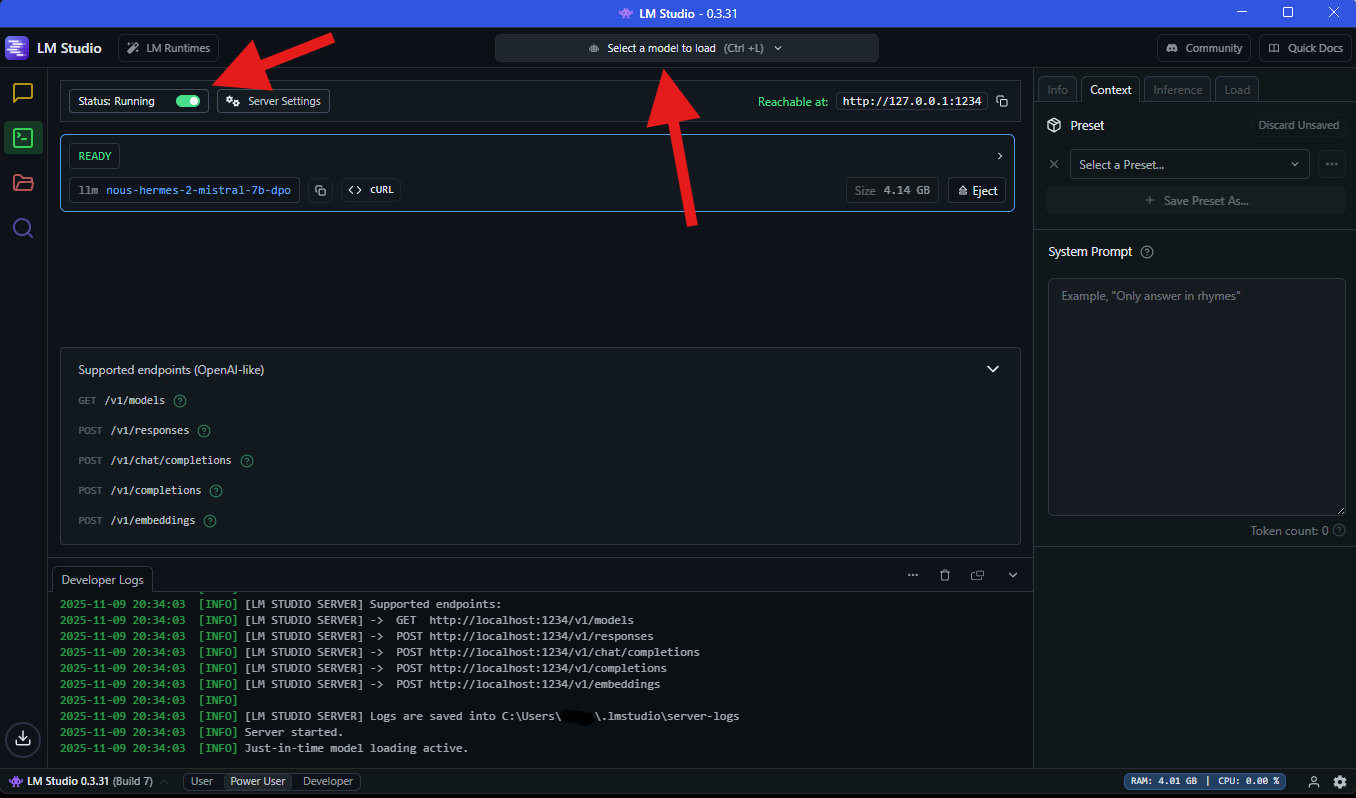
Task: Eject the loaded model
Action: (977, 190)
